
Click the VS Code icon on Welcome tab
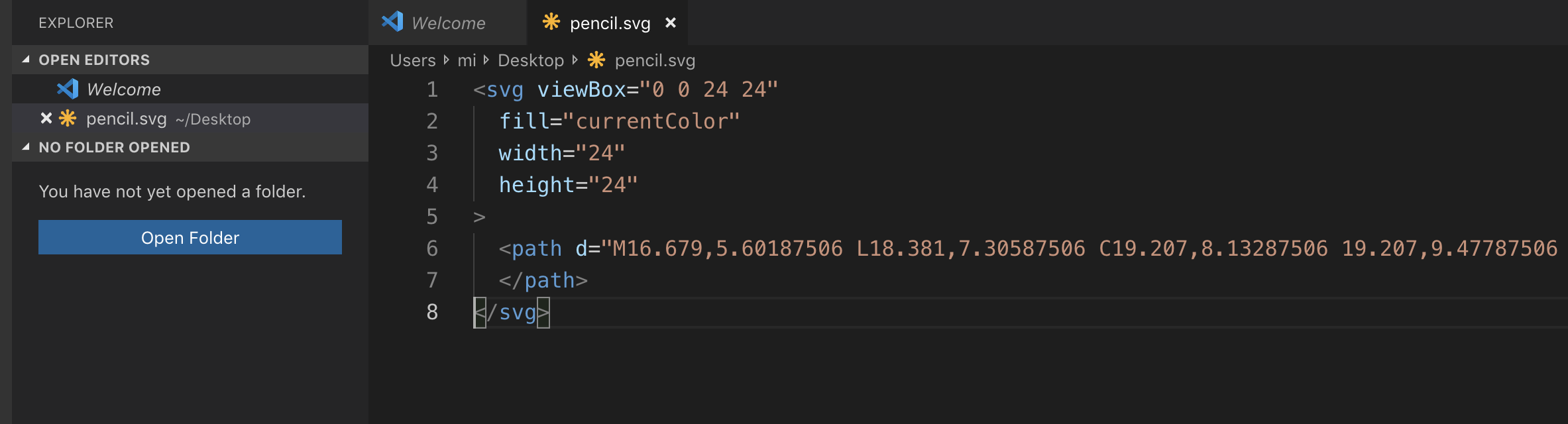coord(392,22)
